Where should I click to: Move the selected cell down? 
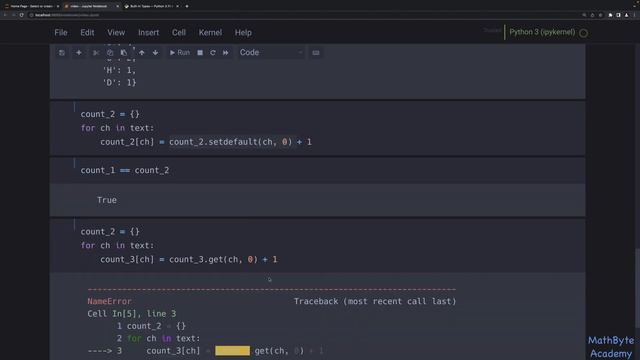pyautogui.click(x=155, y=53)
